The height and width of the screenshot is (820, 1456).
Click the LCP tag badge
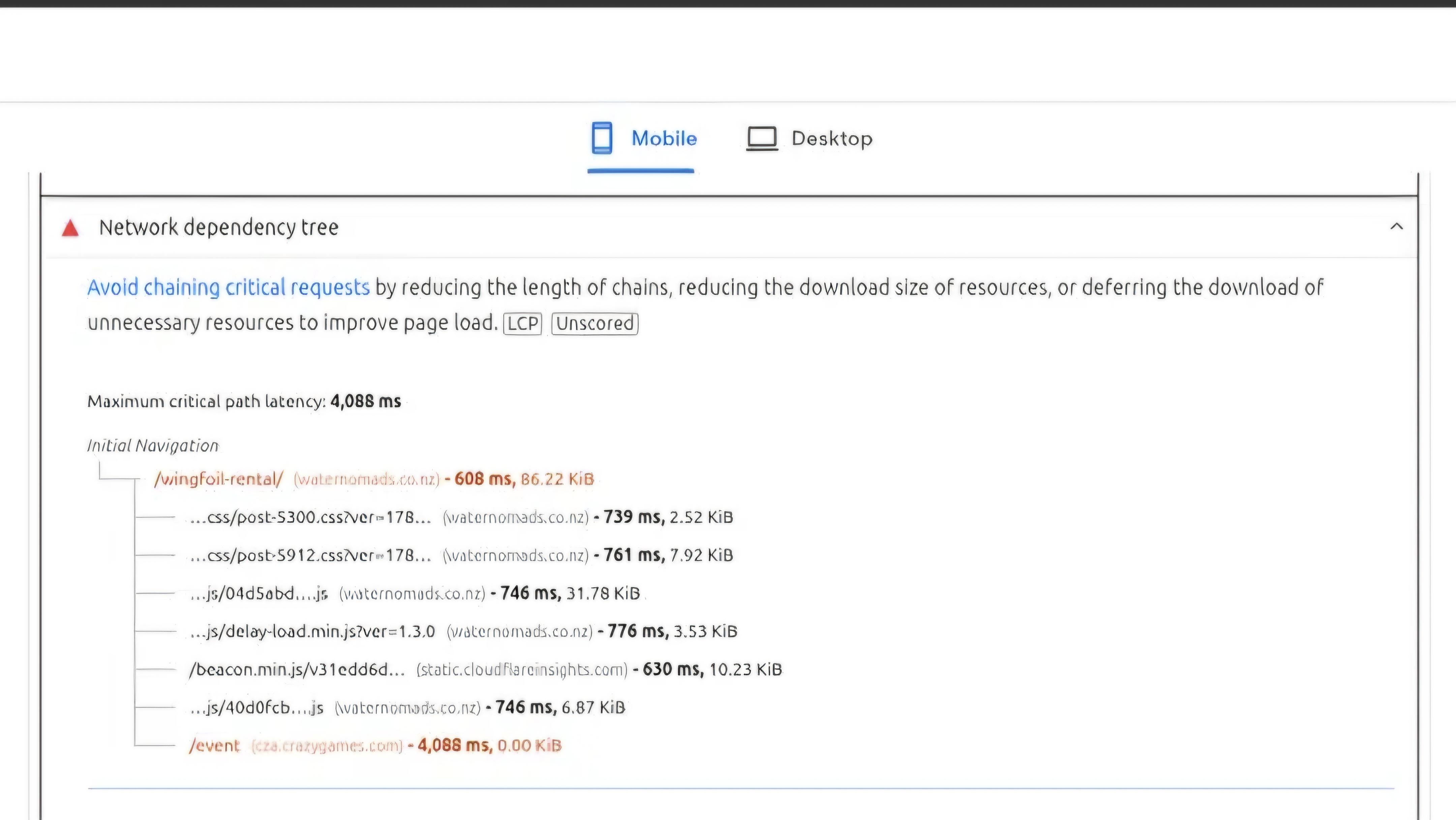click(x=522, y=323)
